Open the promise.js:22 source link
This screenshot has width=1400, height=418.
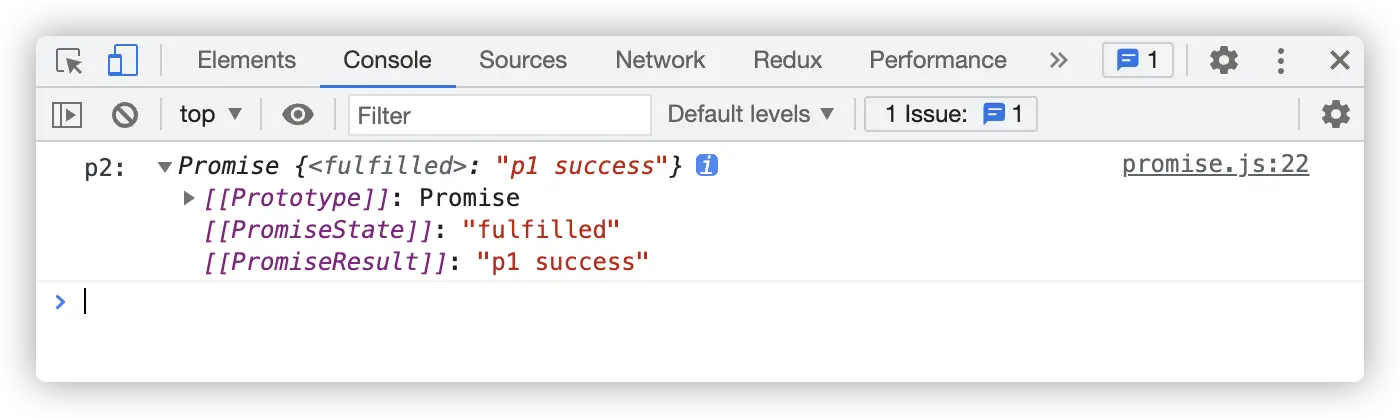(x=1215, y=165)
